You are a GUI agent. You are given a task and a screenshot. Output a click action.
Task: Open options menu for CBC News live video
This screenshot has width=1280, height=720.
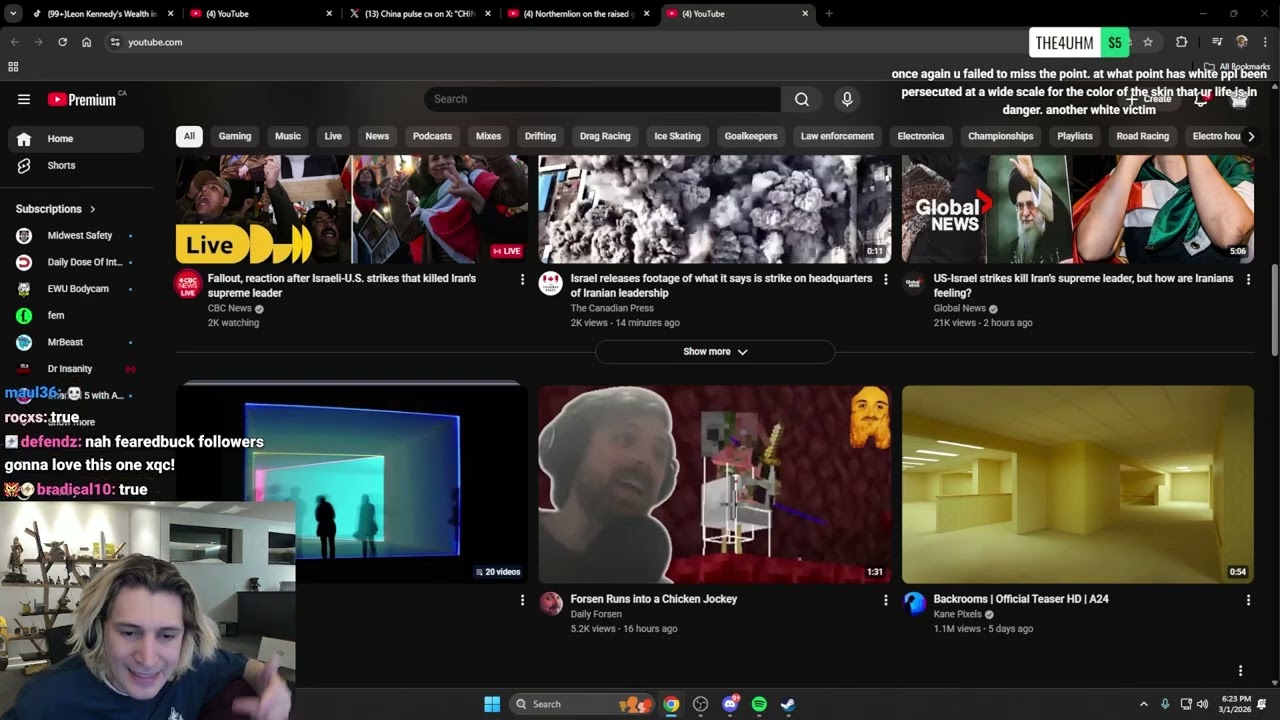pos(522,280)
